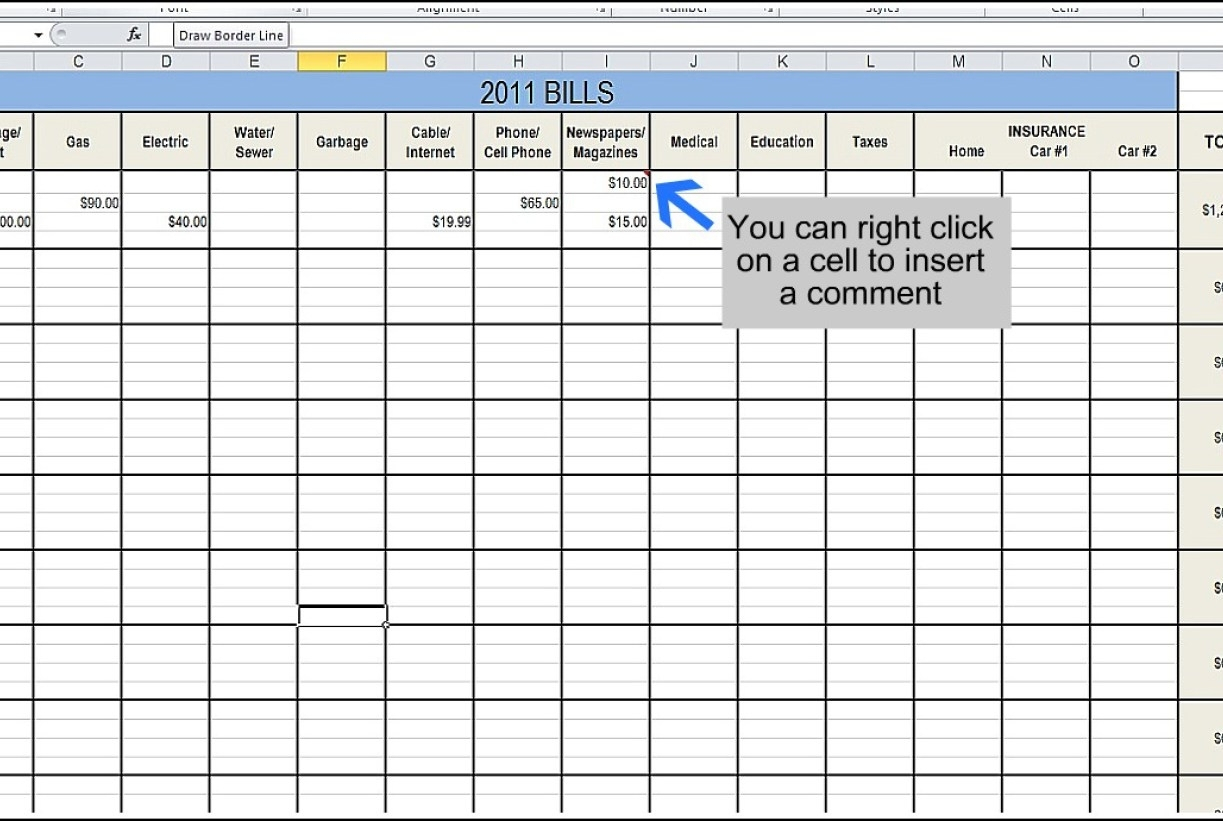This screenshot has height=821, width=1223.
Task: Click the INSURANCE heading text
Action: pyautogui.click(x=1046, y=131)
